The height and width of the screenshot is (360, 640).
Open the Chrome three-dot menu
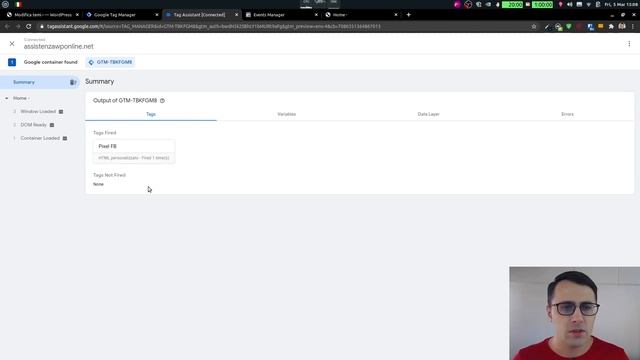633,27
